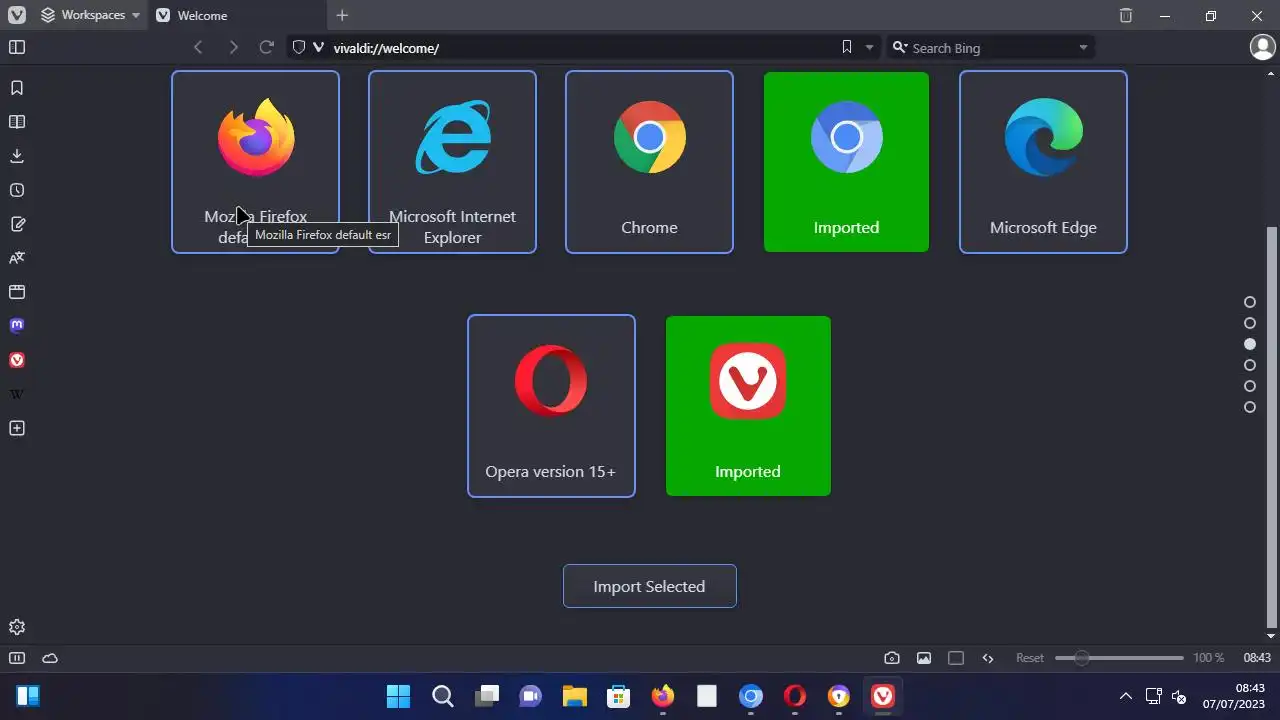Open the Downloads panel
This screenshot has width=1280, height=720.
pyautogui.click(x=17, y=156)
